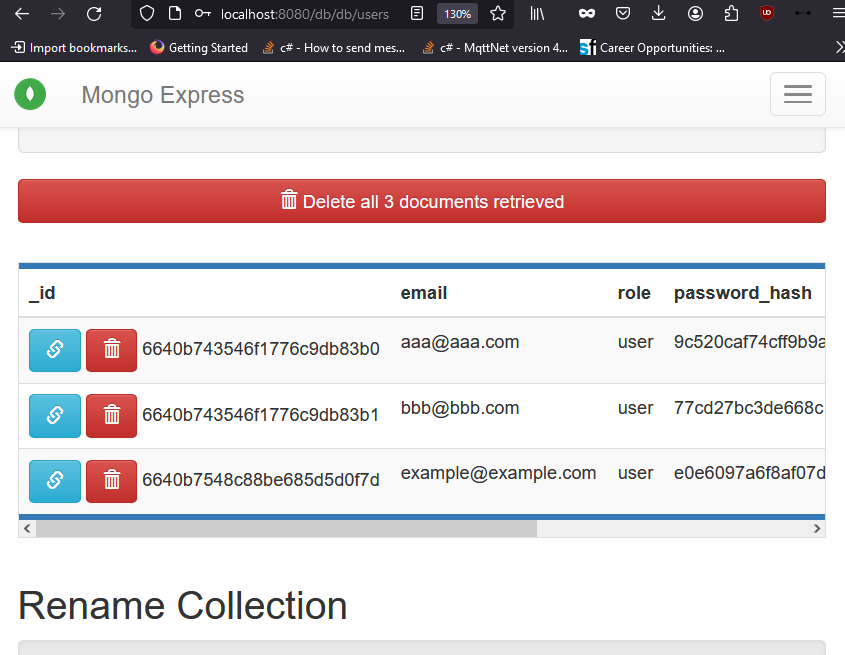Viewport: 845px width, 655px height.
Task: Open document link for bbb@bbb.com row
Action: pos(55,416)
